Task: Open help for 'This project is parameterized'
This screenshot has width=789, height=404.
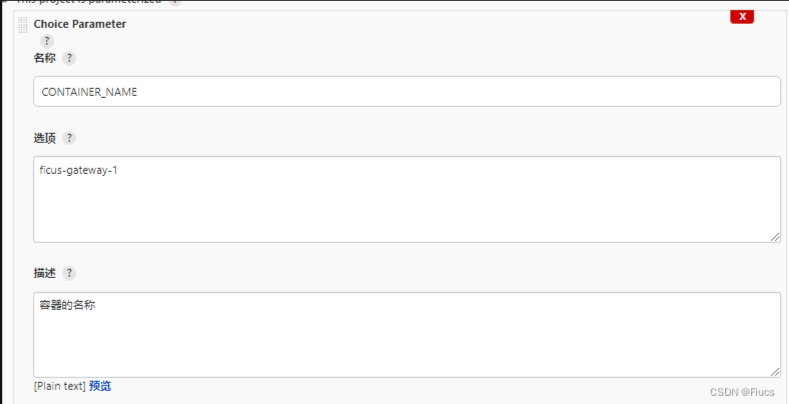Action: click(x=176, y=2)
